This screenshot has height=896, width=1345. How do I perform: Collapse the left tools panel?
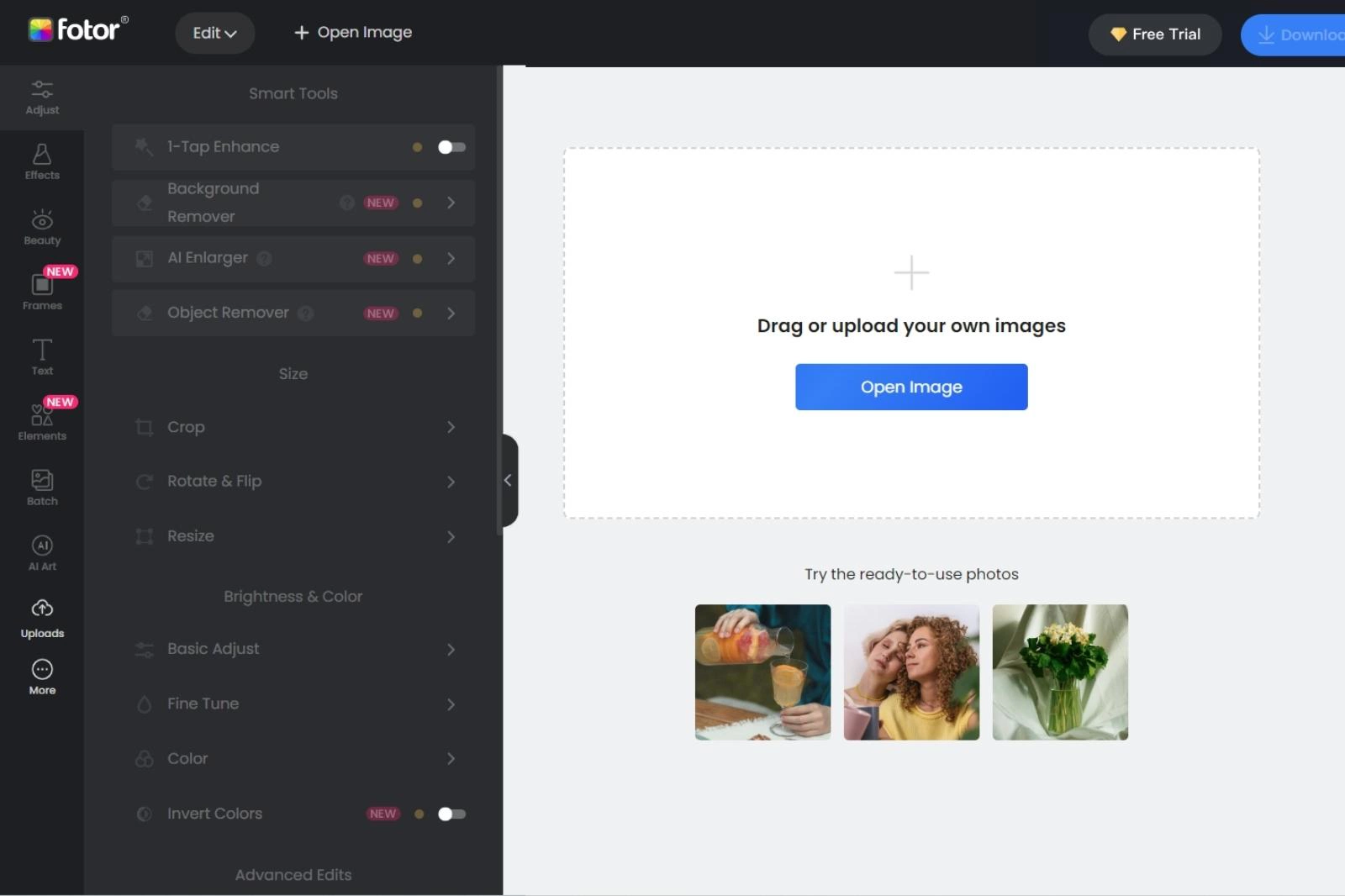point(508,480)
